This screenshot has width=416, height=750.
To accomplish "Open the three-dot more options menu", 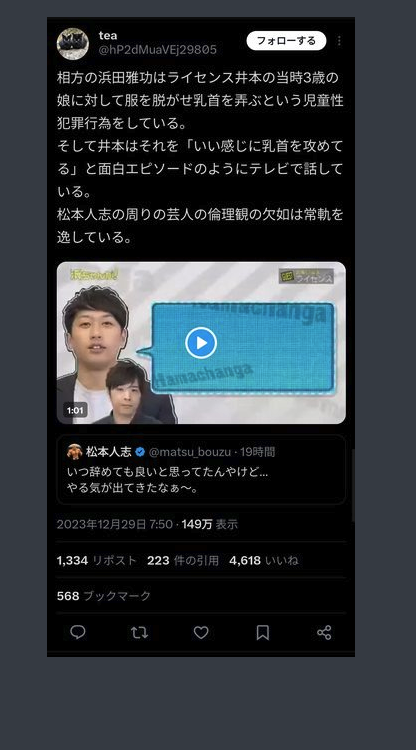I will pos(339,41).
